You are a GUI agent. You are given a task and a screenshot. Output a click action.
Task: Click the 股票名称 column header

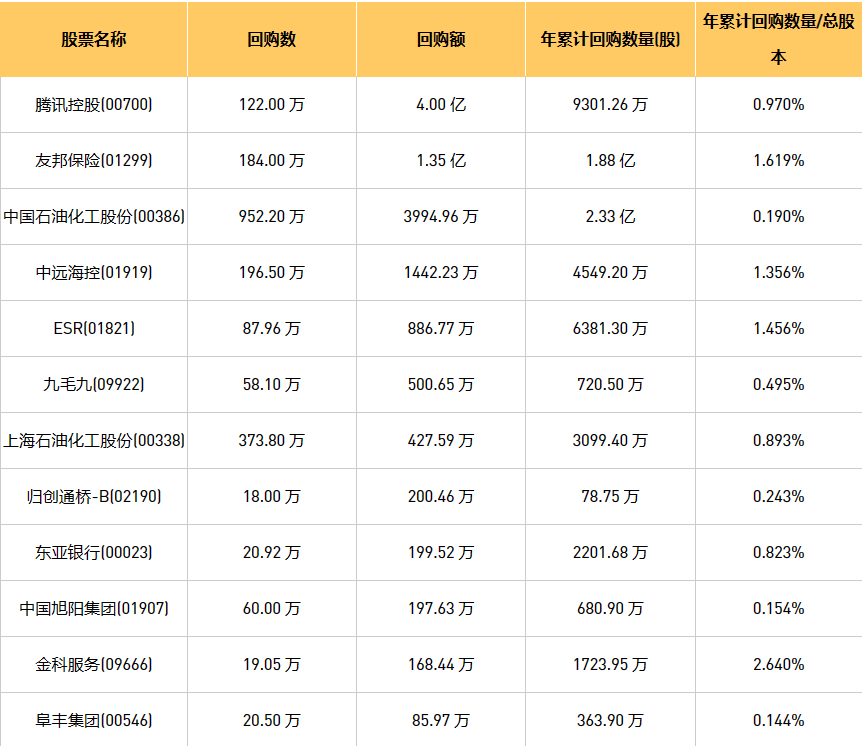(x=93, y=39)
